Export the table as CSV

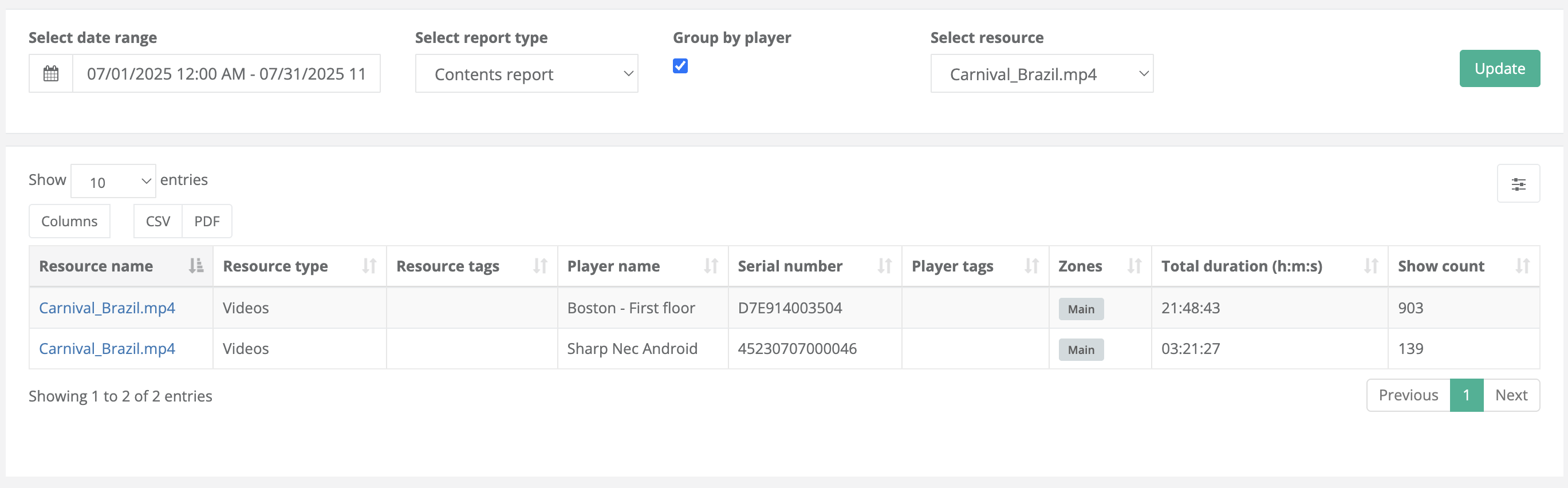pos(157,222)
